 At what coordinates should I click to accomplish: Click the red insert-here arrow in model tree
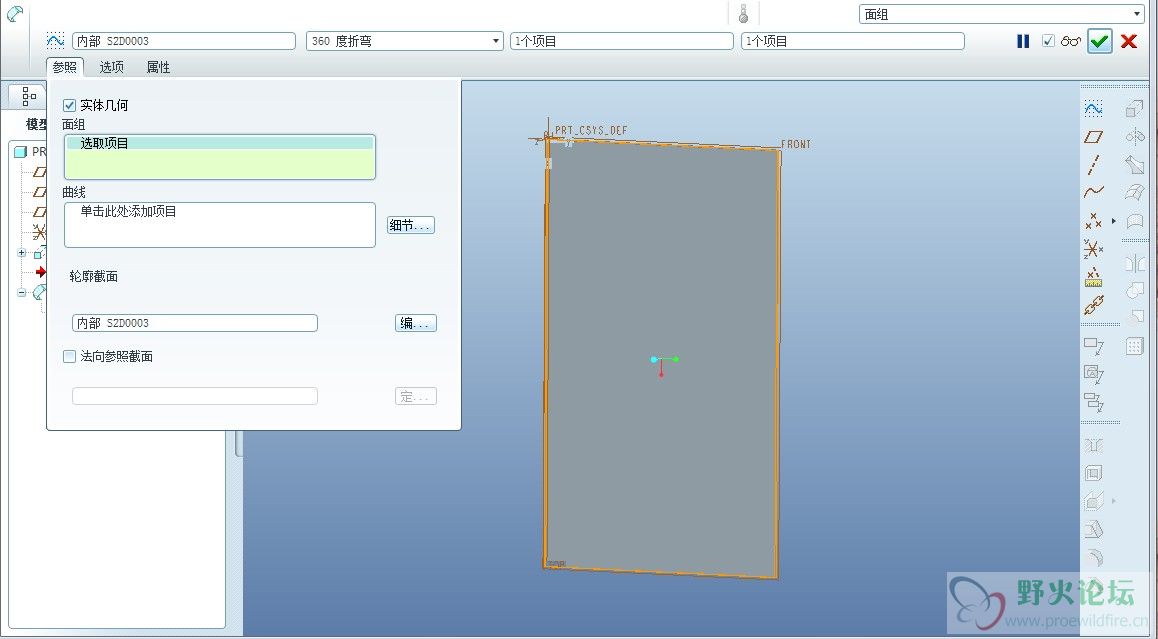41,272
